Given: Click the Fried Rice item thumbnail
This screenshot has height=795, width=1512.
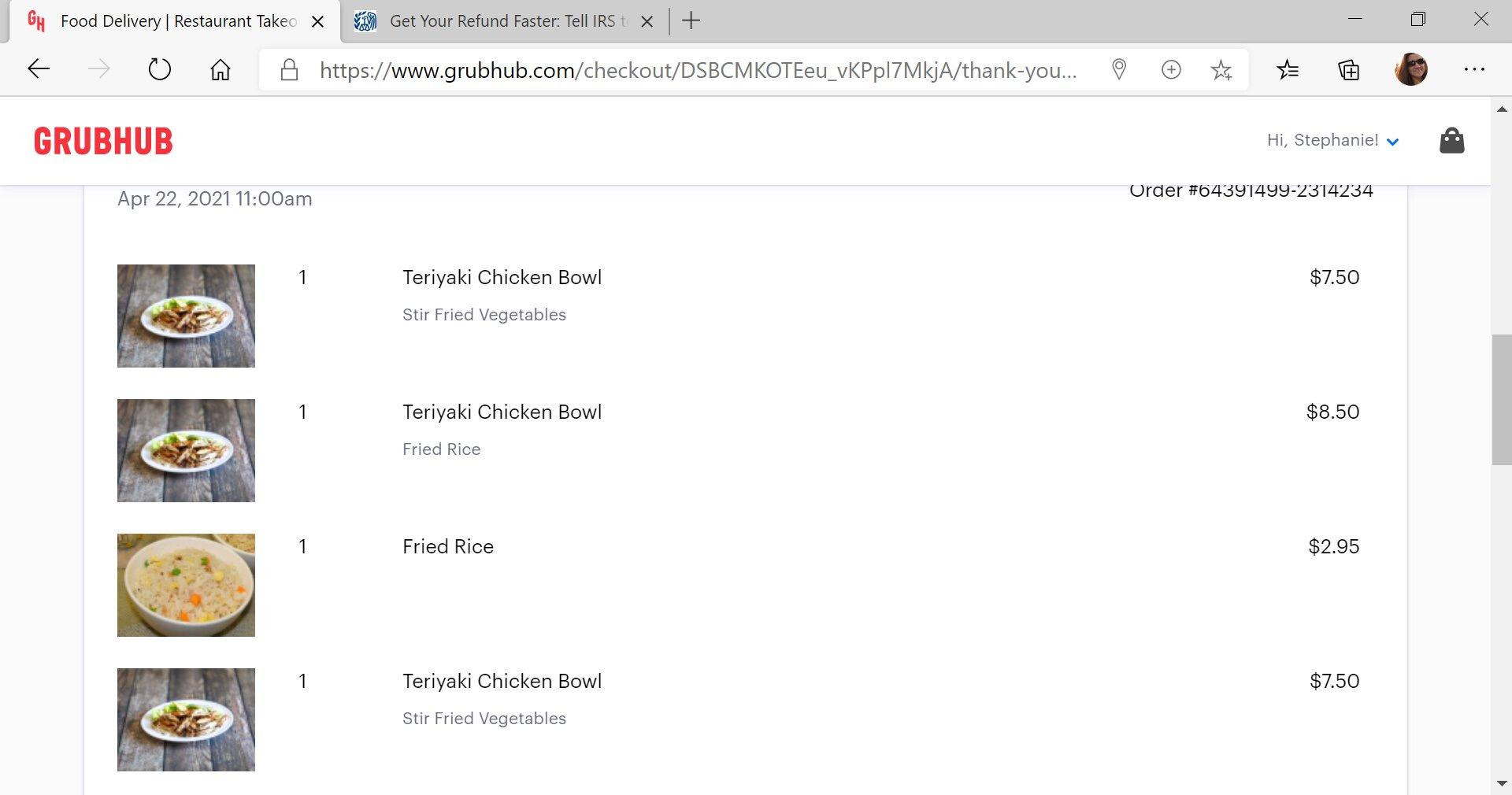Looking at the screenshot, I should pyautogui.click(x=186, y=585).
